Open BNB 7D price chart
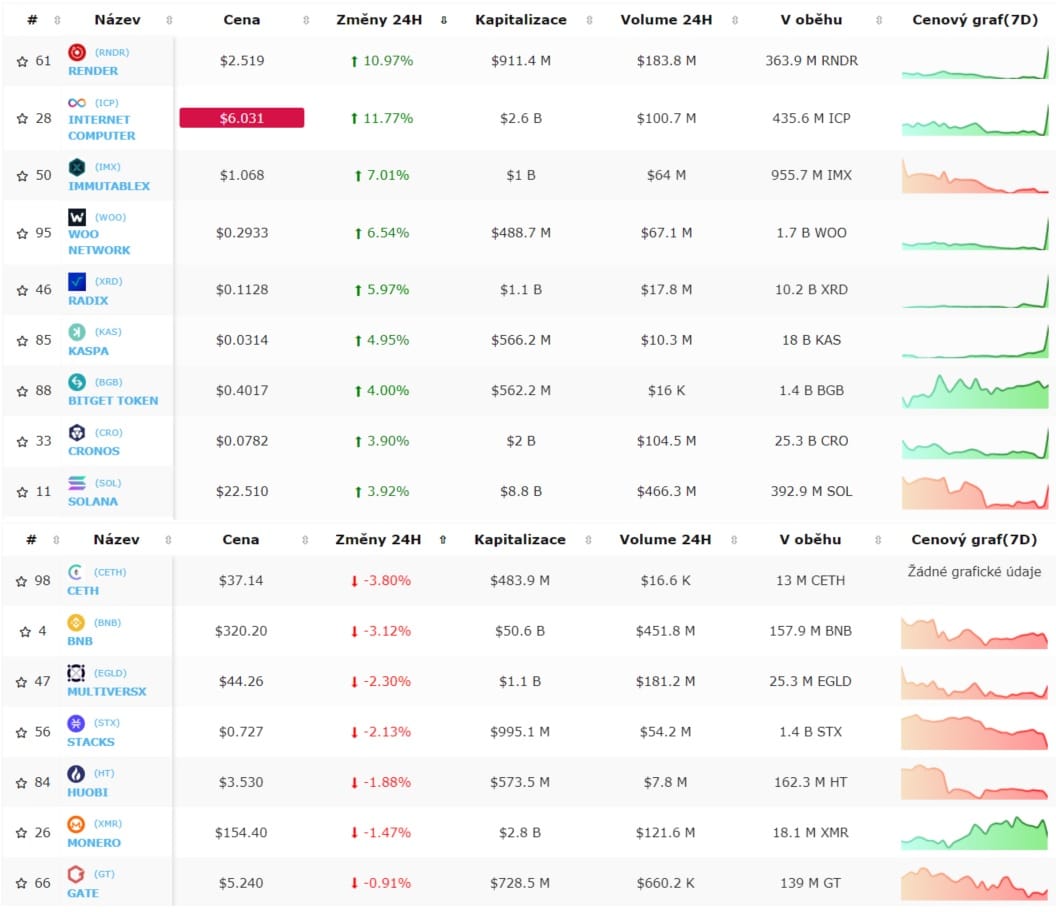 (975, 632)
